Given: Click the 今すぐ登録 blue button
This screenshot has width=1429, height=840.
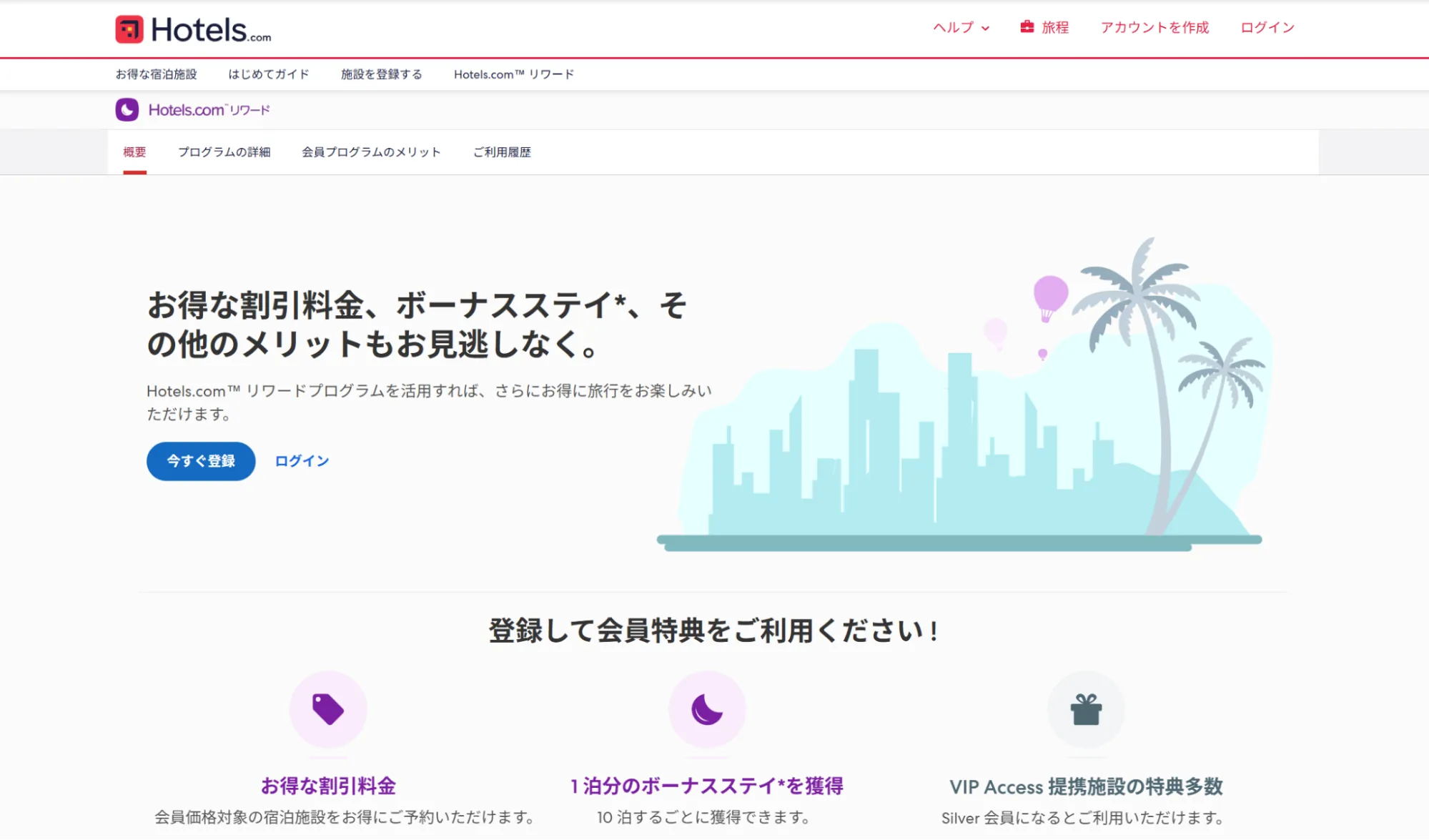Looking at the screenshot, I should pos(201,461).
